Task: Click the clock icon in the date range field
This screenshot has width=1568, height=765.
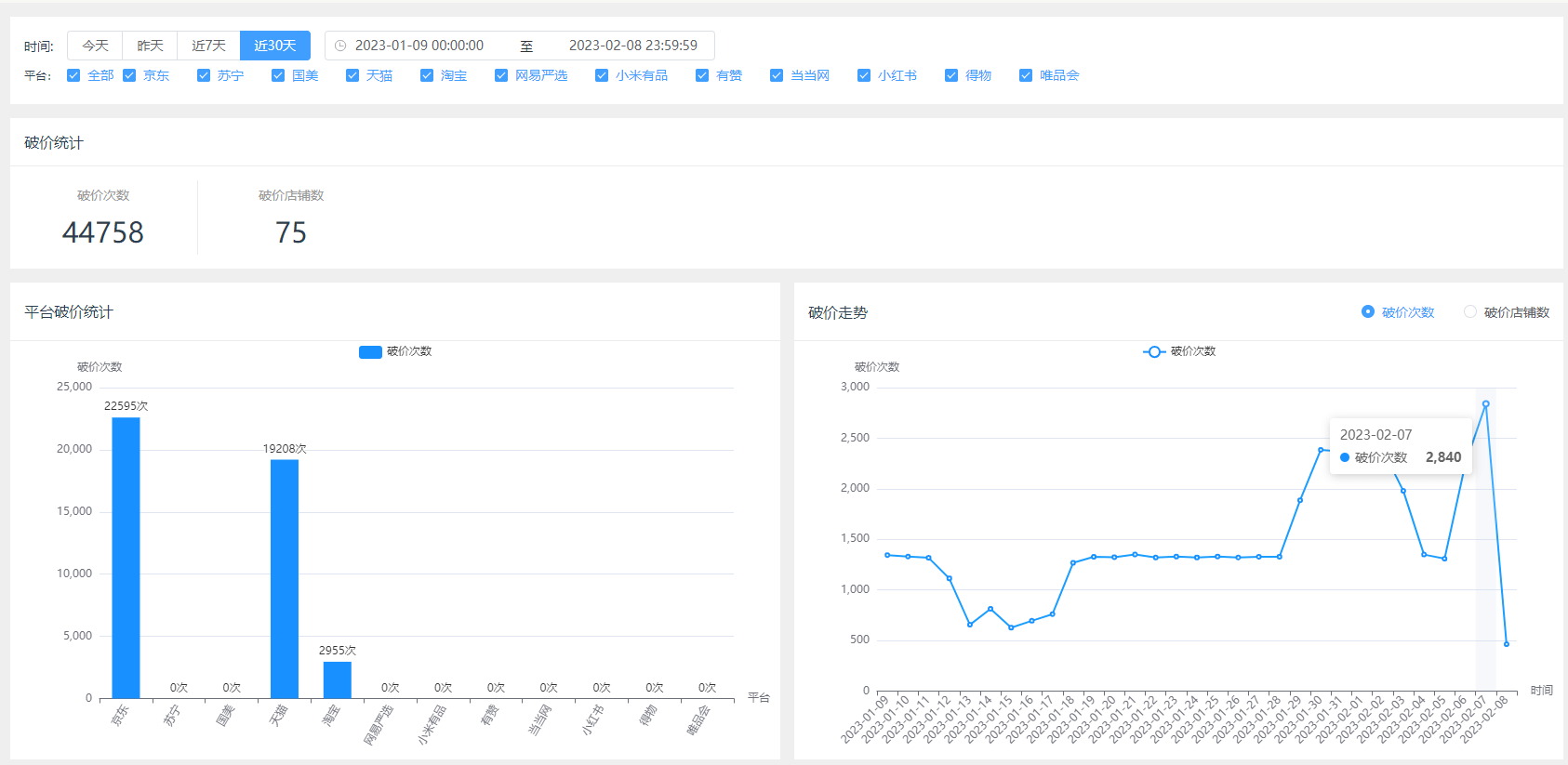Action: tap(340, 46)
